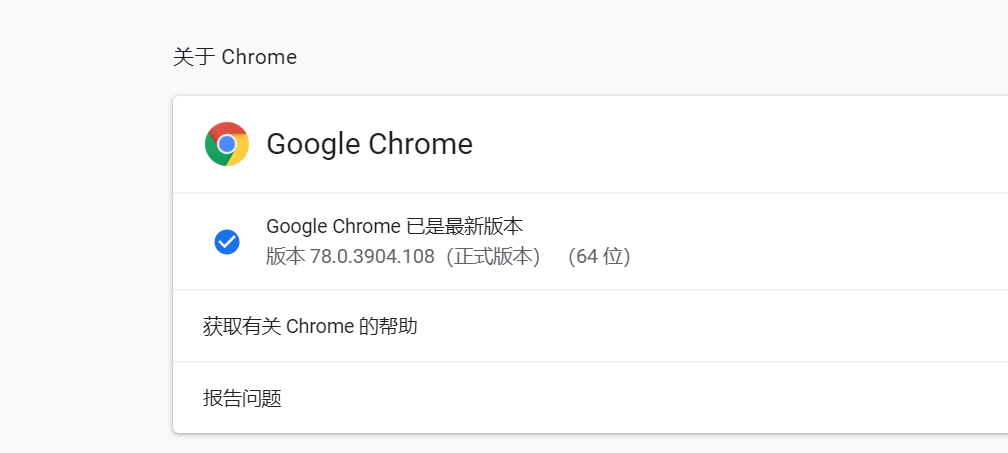Click the empty card header area right of the title
This screenshot has width=1008, height=453.
point(739,144)
